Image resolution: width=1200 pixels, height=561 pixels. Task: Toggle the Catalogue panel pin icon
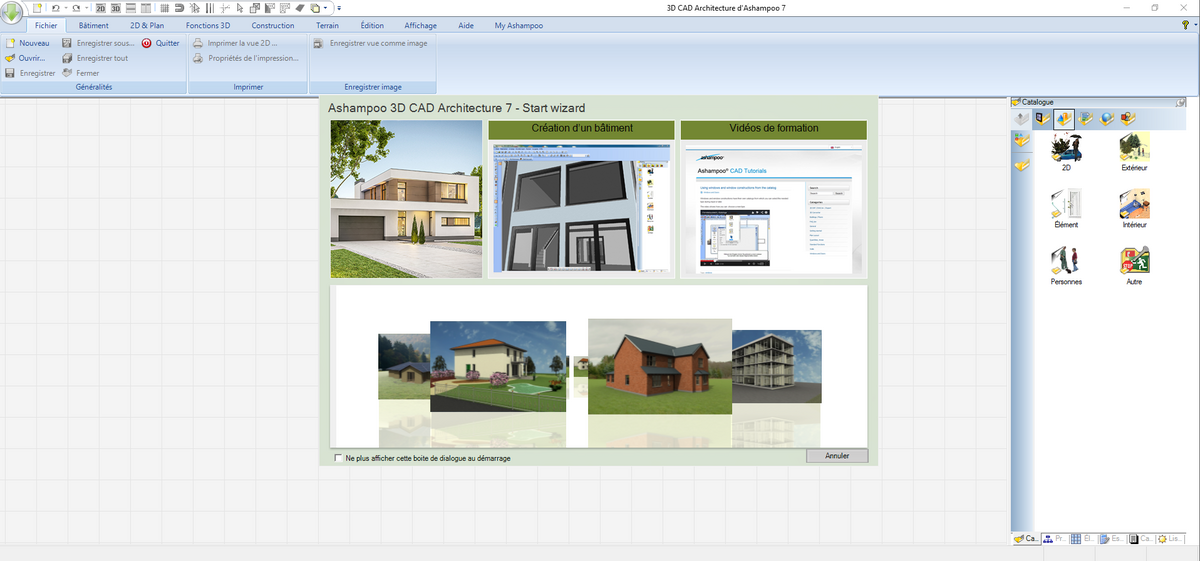(x=1181, y=102)
